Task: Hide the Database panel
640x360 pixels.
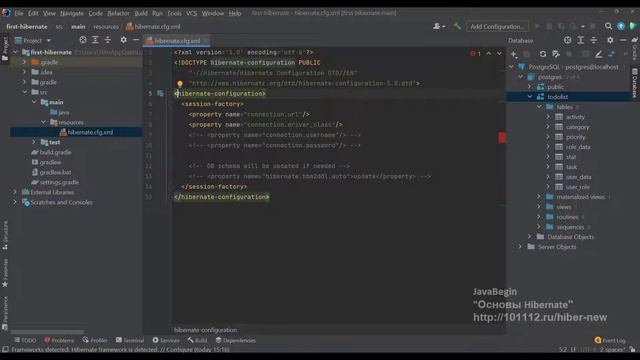Action: pyautogui.click(x=623, y=40)
